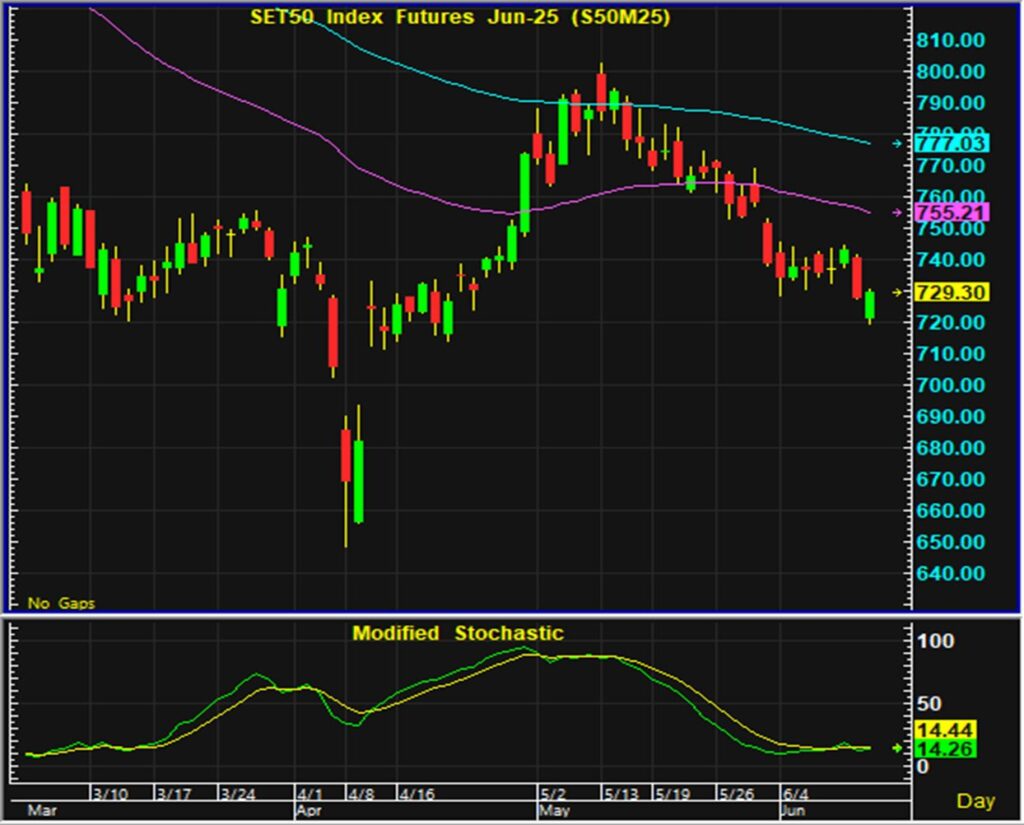The width and height of the screenshot is (1024, 825).
Task: Click the 3/17 date marker
Action: (x=174, y=794)
